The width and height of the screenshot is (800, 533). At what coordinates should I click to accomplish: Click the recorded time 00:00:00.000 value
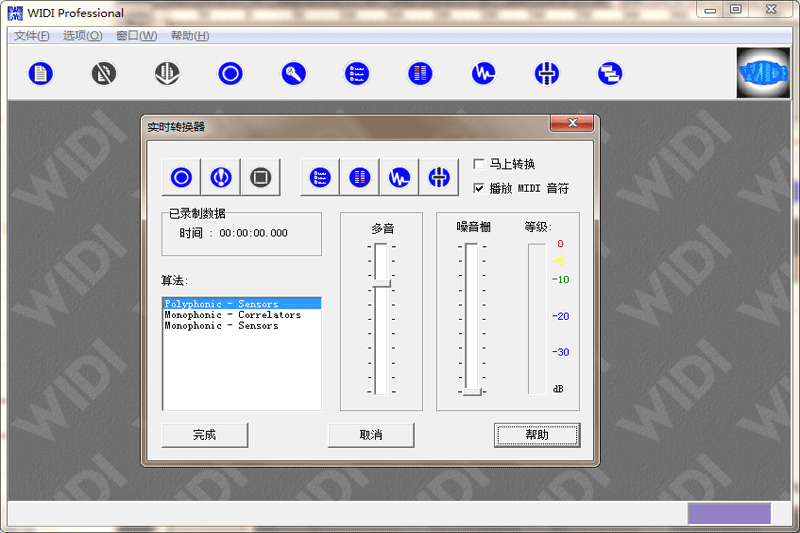coord(253,233)
